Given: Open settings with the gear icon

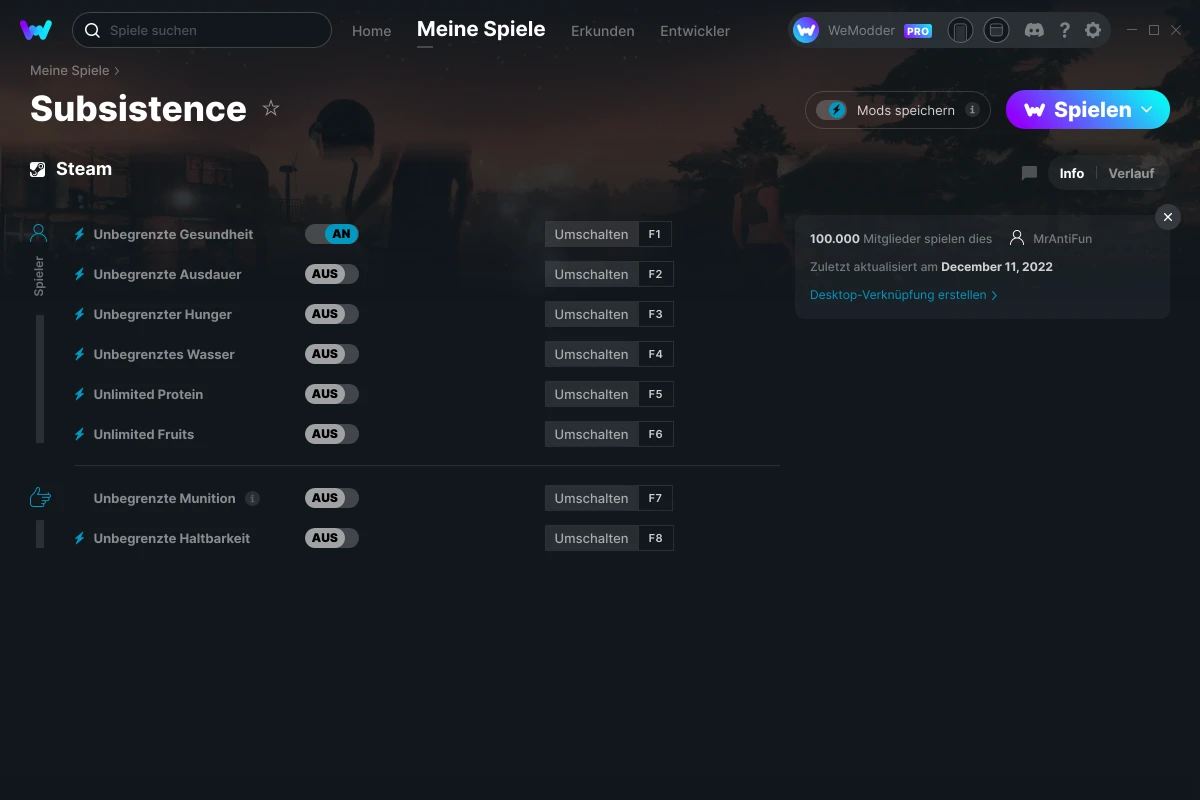Looking at the screenshot, I should point(1093,30).
